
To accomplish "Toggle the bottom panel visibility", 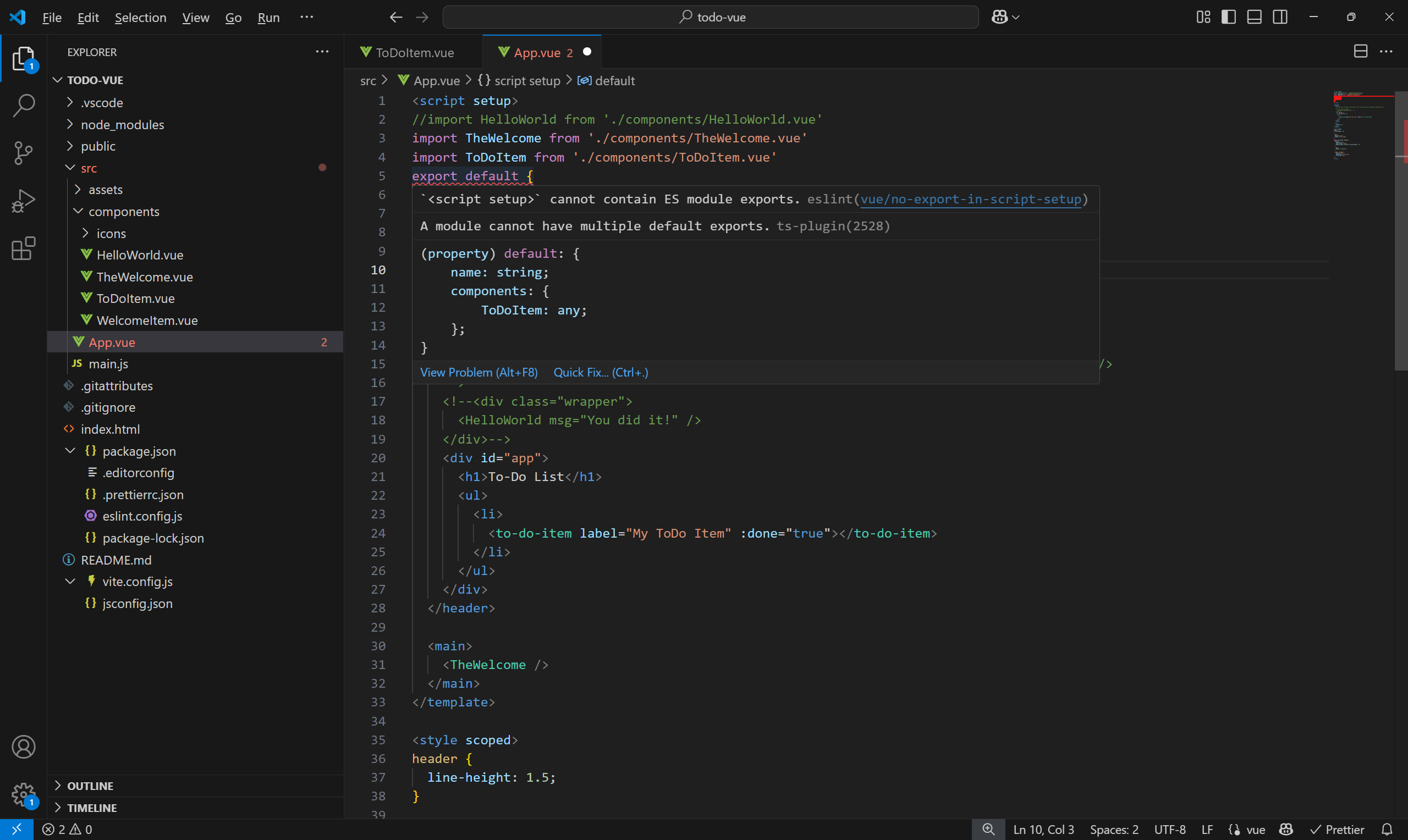I will click(1254, 17).
